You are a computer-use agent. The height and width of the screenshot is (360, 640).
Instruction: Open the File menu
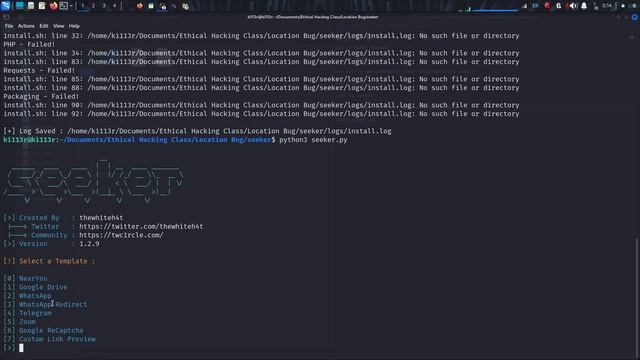coord(9,26)
